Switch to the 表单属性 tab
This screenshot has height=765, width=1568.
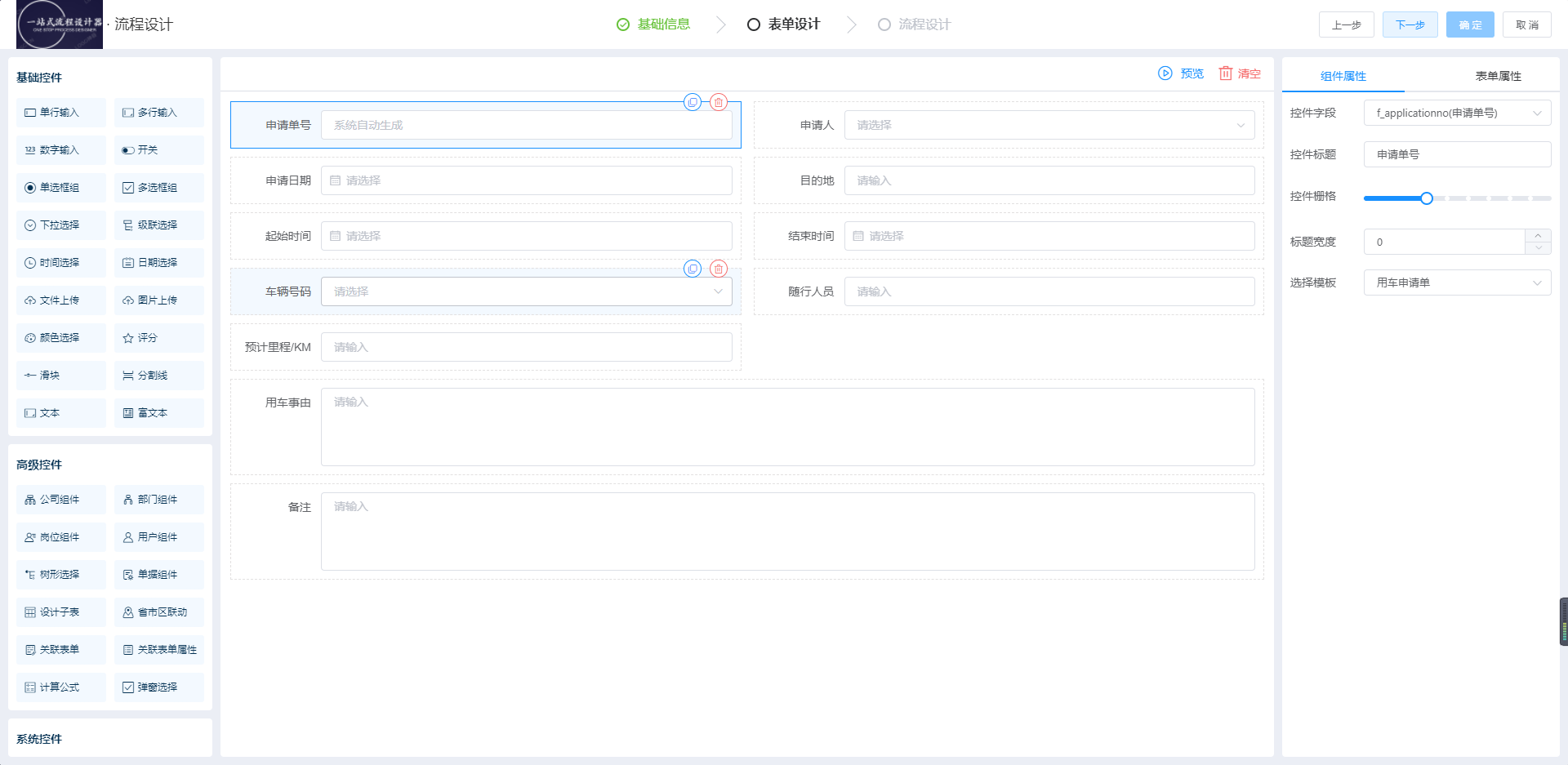pos(1498,76)
